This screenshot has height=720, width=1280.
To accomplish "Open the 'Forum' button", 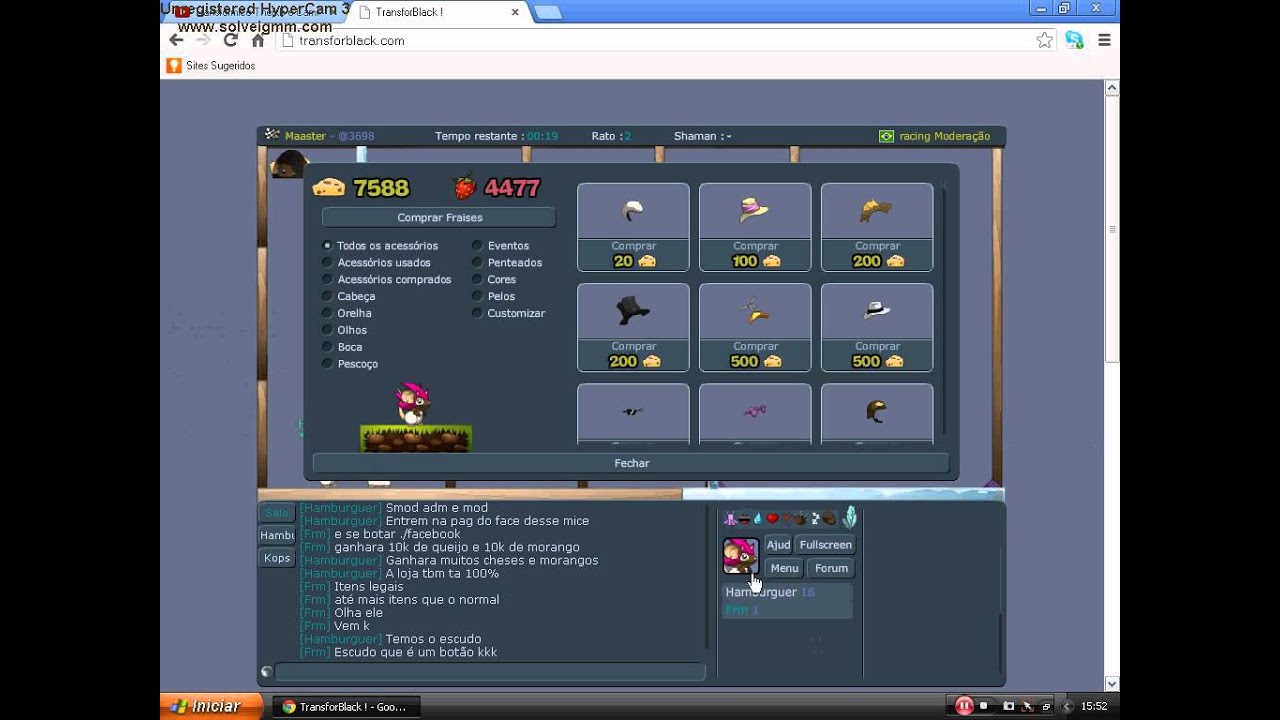I will tap(831, 568).
